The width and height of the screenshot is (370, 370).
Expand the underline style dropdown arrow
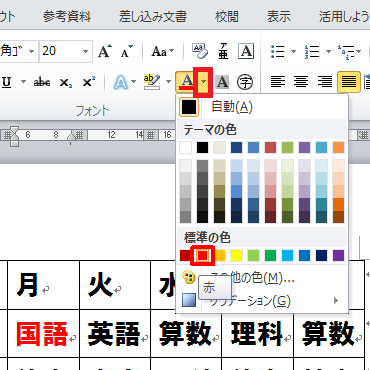[x=23, y=82]
